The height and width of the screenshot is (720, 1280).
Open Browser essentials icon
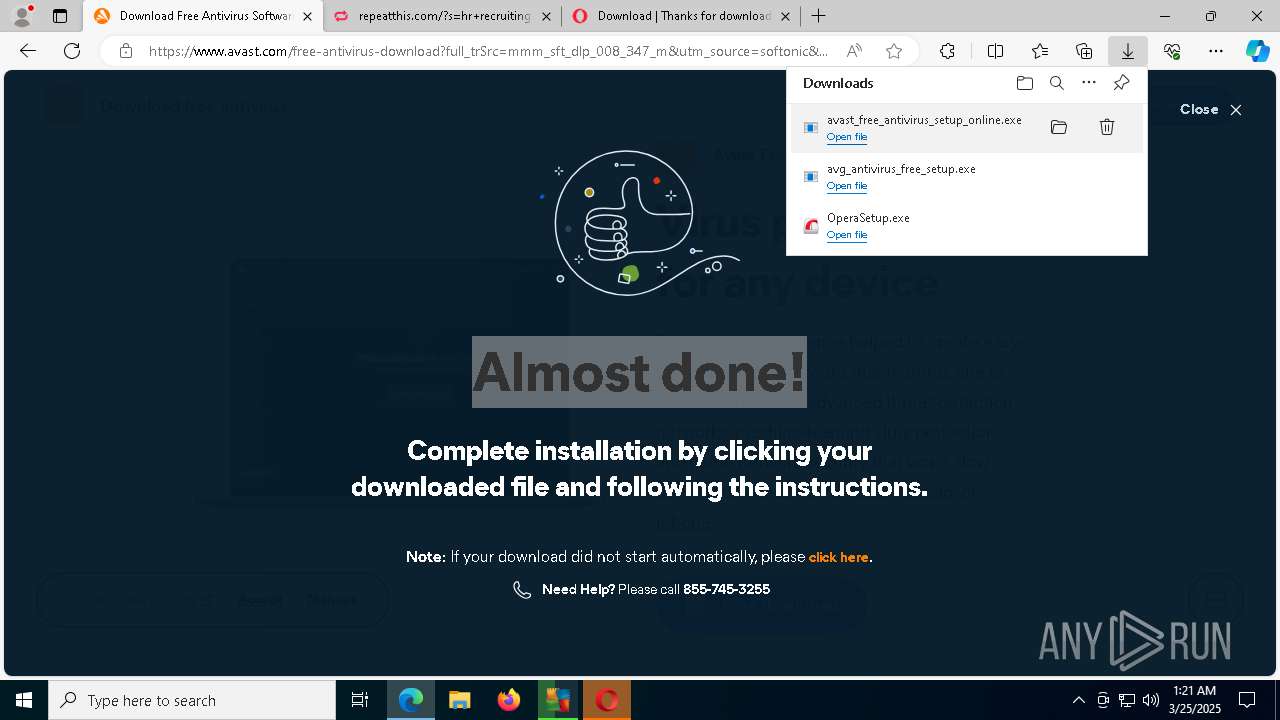pyautogui.click(x=1172, y=51)
